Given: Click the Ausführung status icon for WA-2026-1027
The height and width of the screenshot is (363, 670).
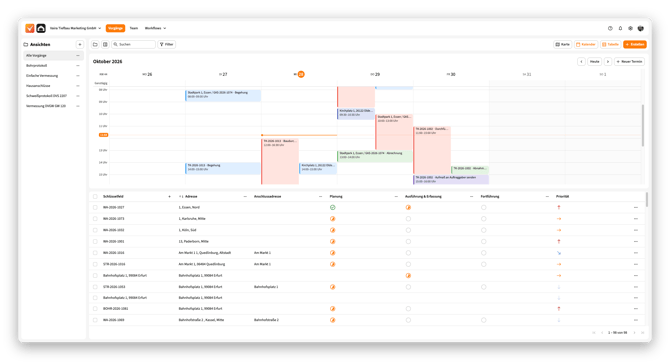Looking at the screenshot, I should pyautogui.click(x=408, y=208).
